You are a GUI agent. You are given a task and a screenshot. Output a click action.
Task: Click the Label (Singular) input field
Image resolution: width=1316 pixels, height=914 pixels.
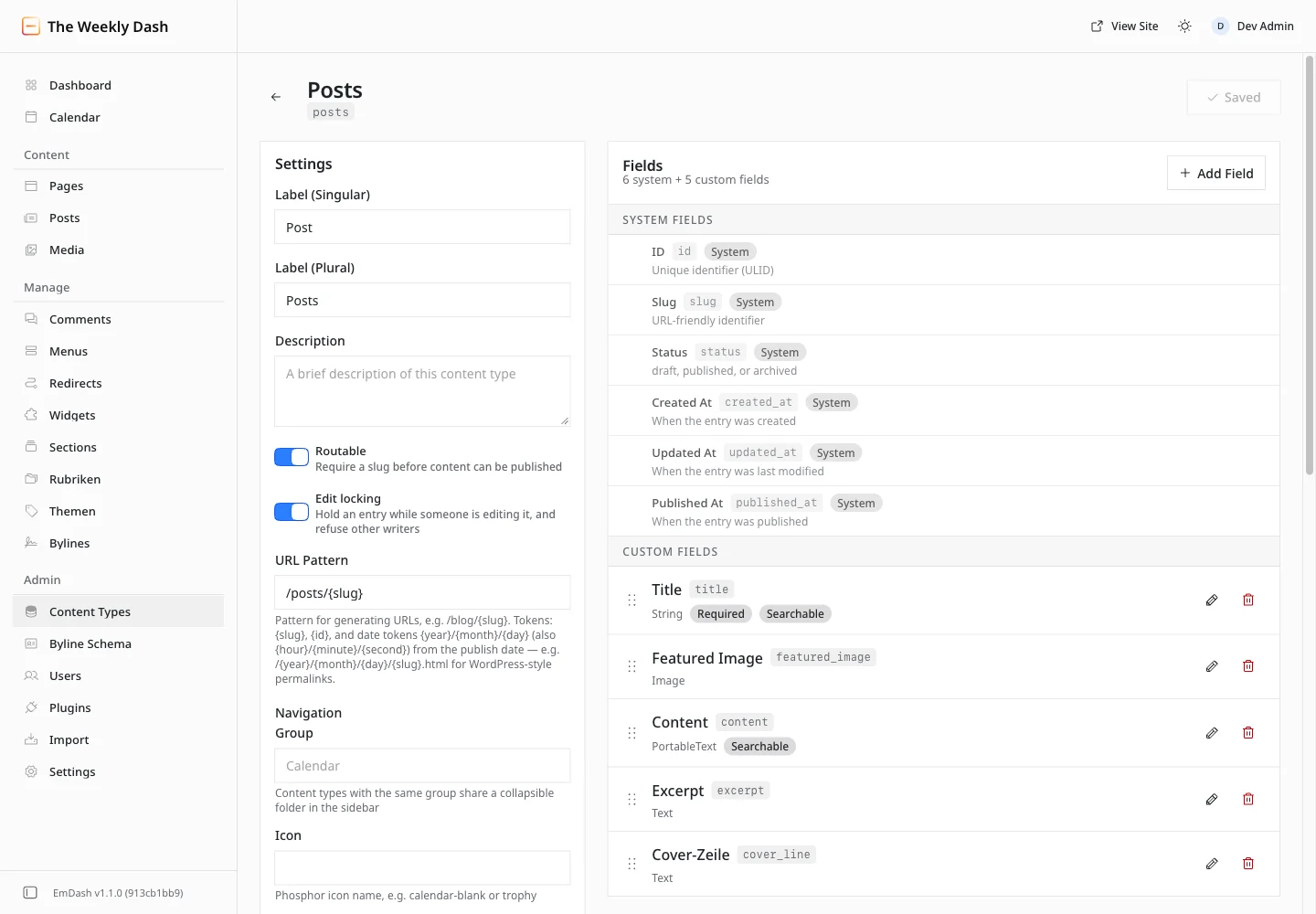click(422, 227)
